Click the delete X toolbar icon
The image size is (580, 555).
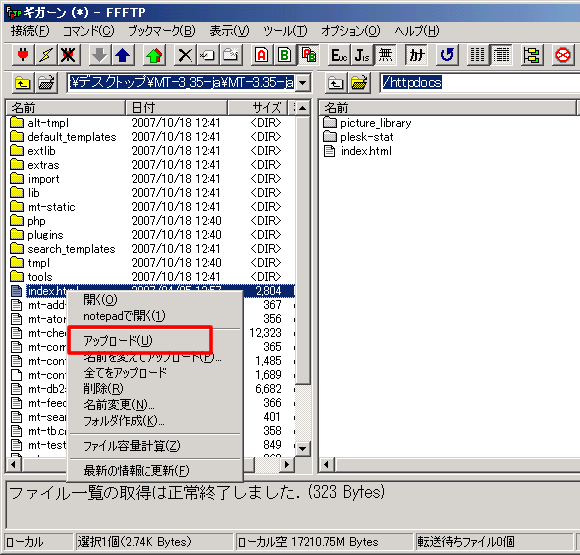(185, 55)
